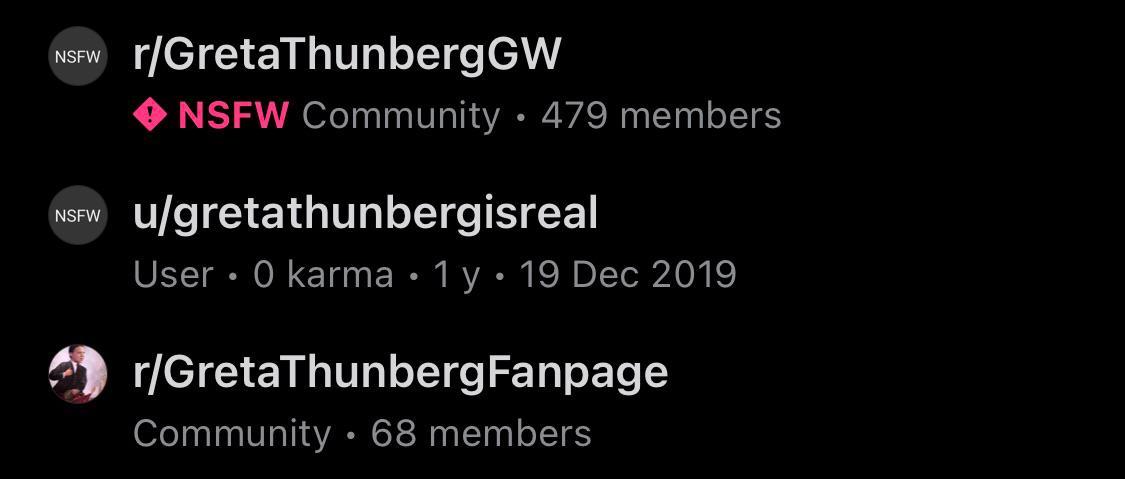The height and width of the screenshot is (479, 1125).
Task: Select the Community 68 members subtitle row
Action: tap(362, 434)
